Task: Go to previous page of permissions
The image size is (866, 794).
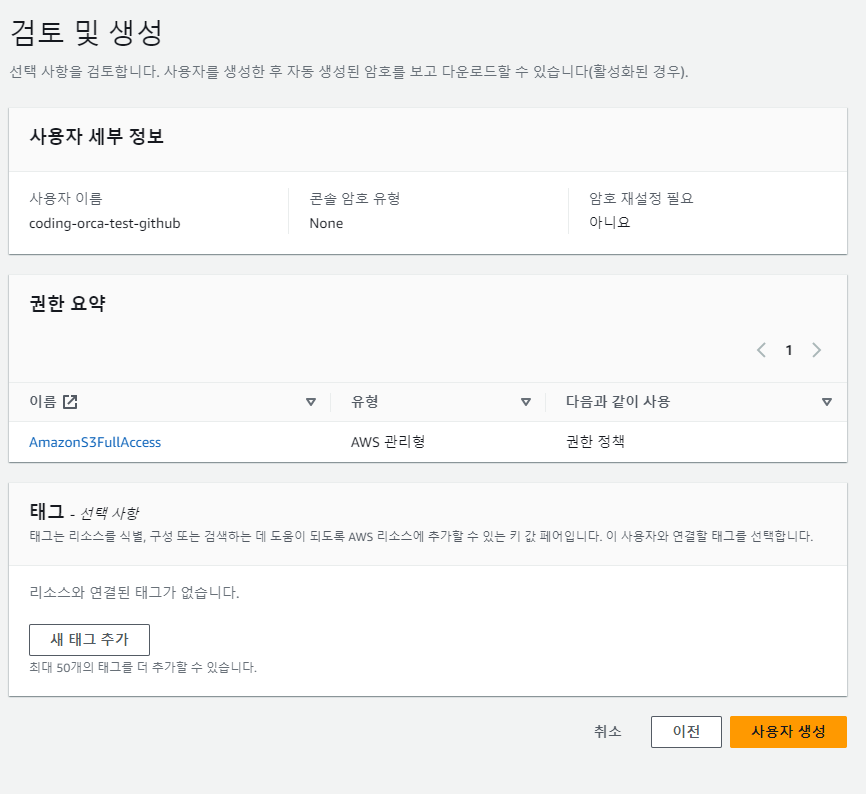Action: pyautogui.click(x=762, y=350)
